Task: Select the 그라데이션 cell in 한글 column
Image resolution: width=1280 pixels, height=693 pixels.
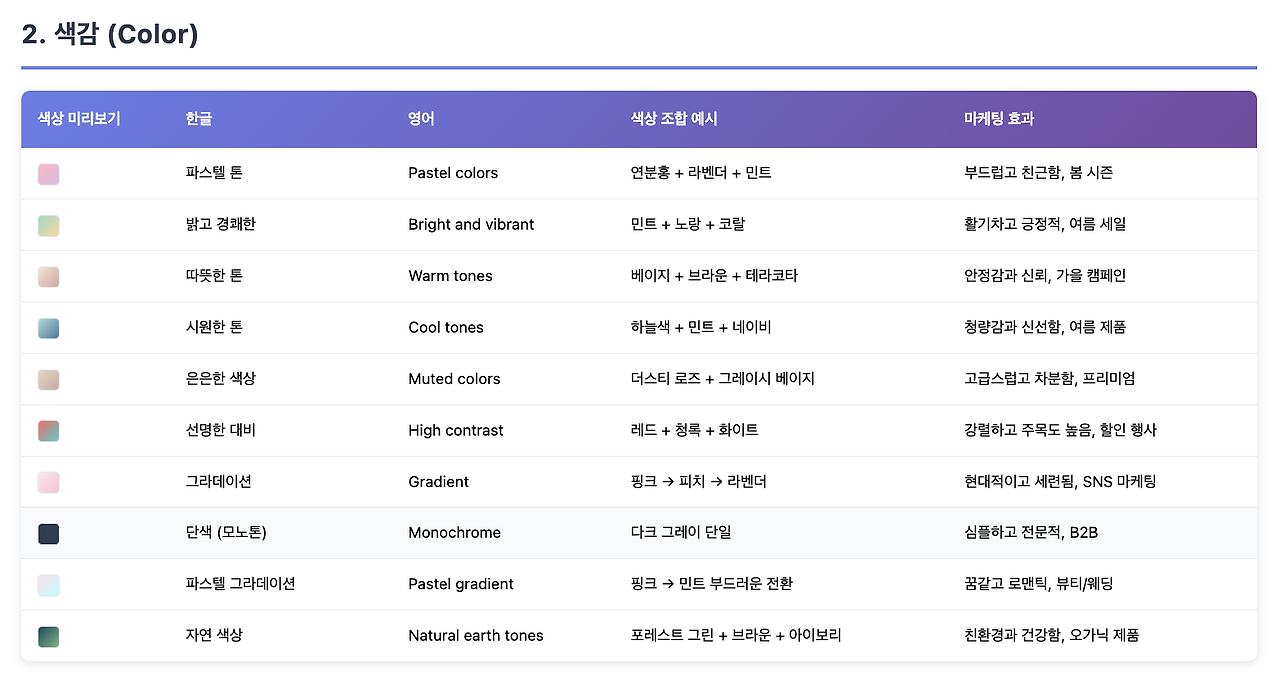Action: pos(218,481)
